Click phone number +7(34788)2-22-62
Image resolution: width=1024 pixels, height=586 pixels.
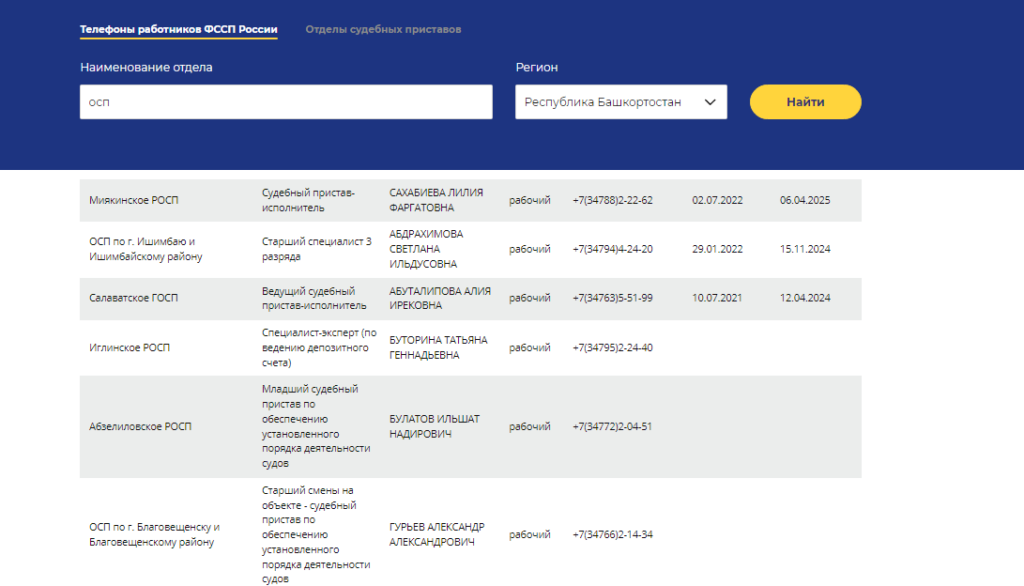point(612,200)
